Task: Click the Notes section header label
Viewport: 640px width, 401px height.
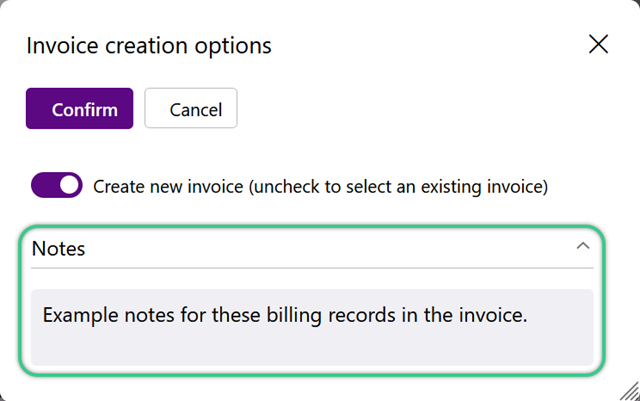Action: tap(58, 248)
